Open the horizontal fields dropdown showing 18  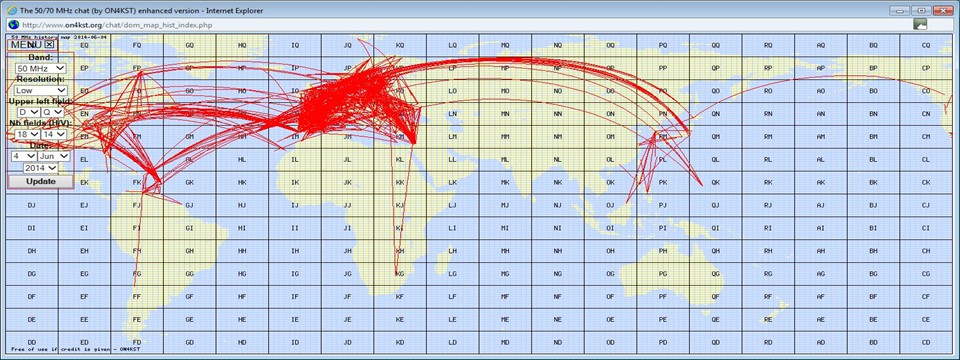coord(27,133)
